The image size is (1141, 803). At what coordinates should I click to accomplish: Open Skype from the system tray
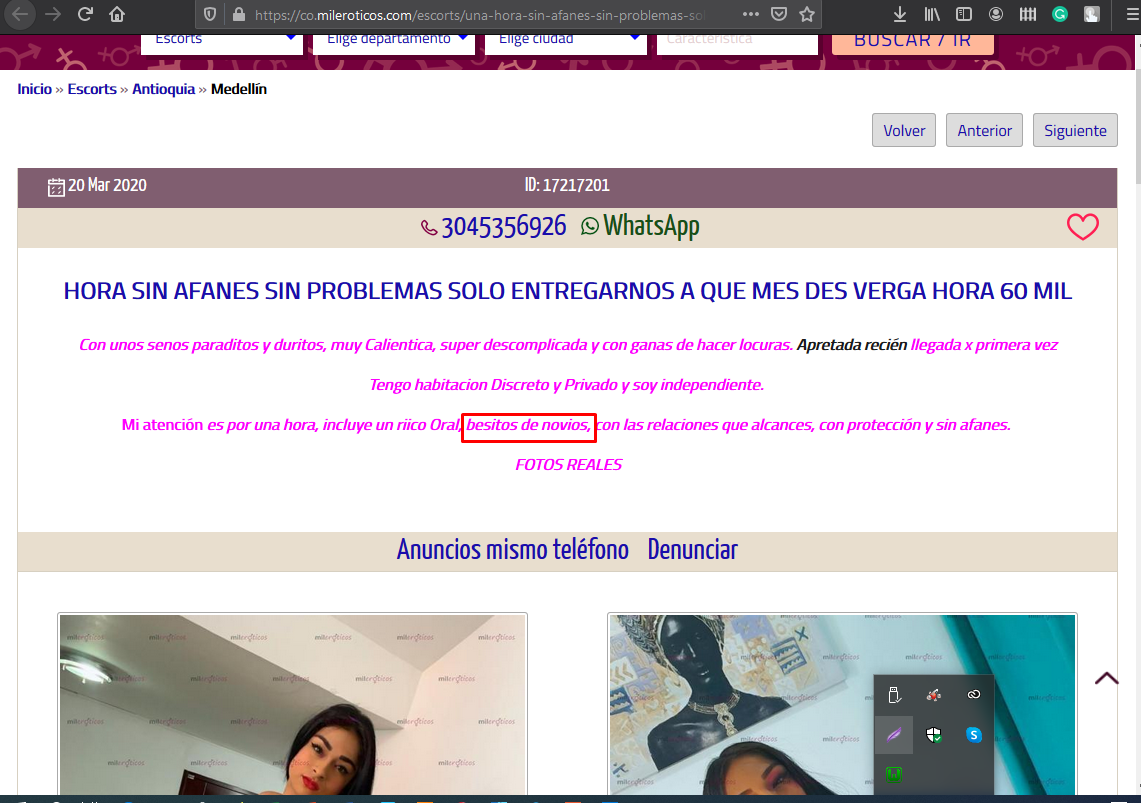pos(974,735)
